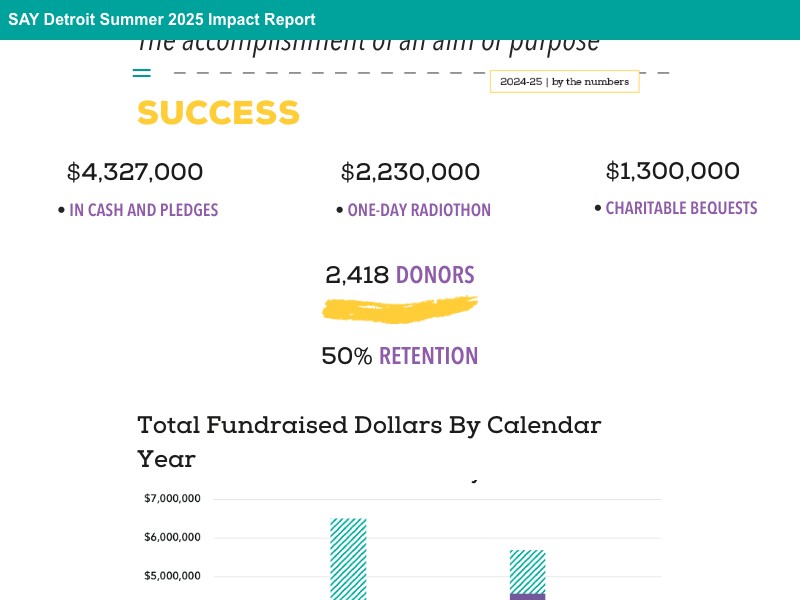Viewport: 800px width, 600px height.
Task: Click the yellow brush stroke underline
Action: (x=400, y=310)
